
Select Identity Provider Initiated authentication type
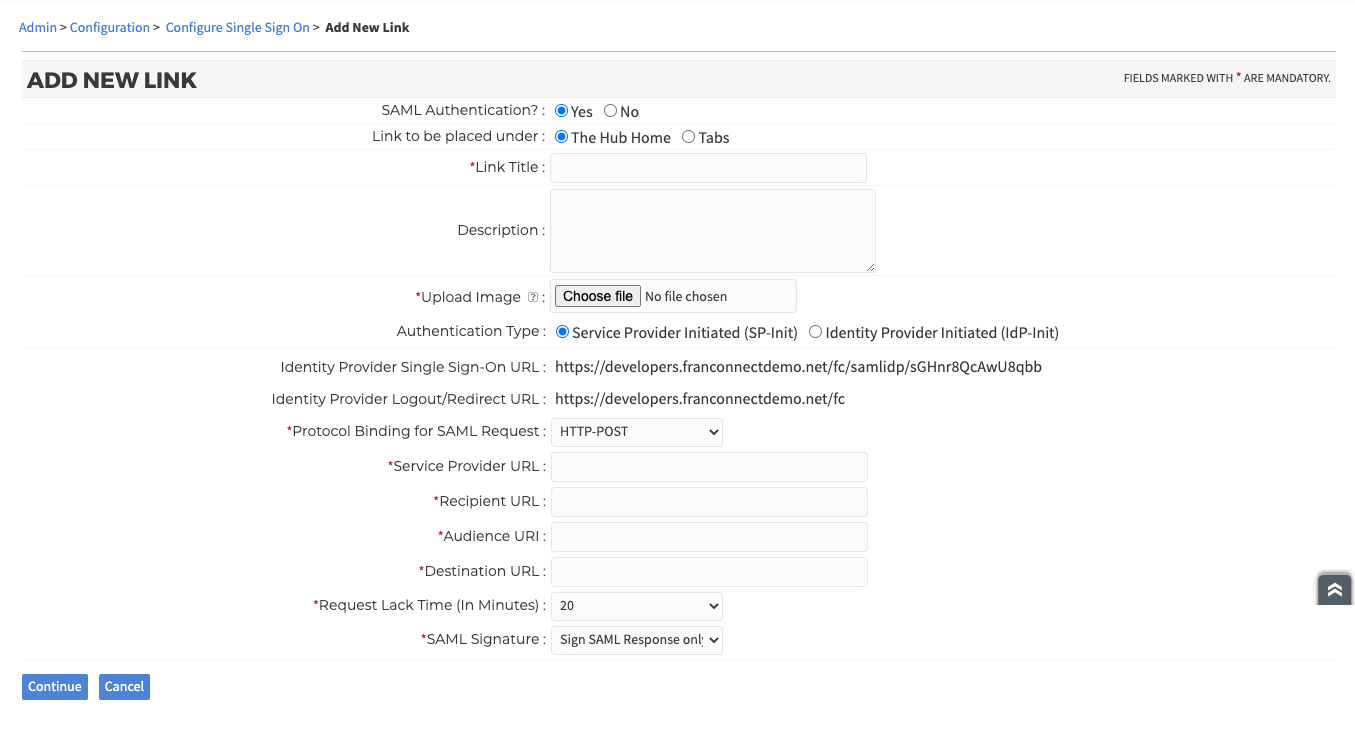click(x=816, y=332)
